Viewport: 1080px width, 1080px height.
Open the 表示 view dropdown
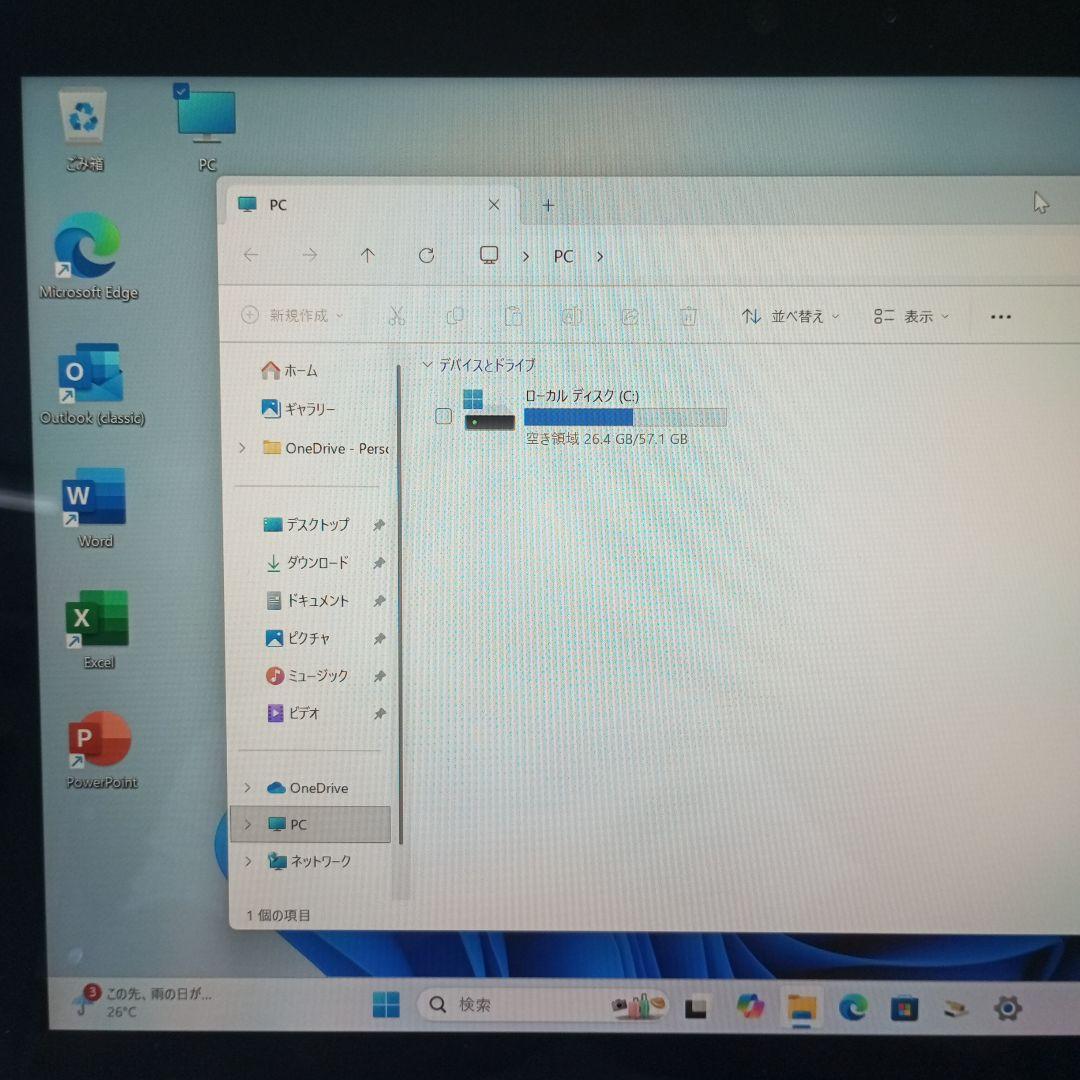point(911,316)
